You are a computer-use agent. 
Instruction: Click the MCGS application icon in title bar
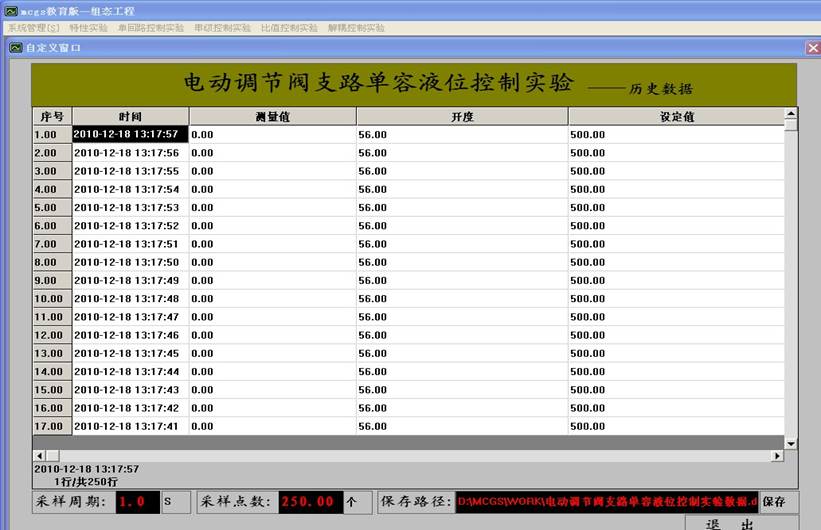coord(10,10)
